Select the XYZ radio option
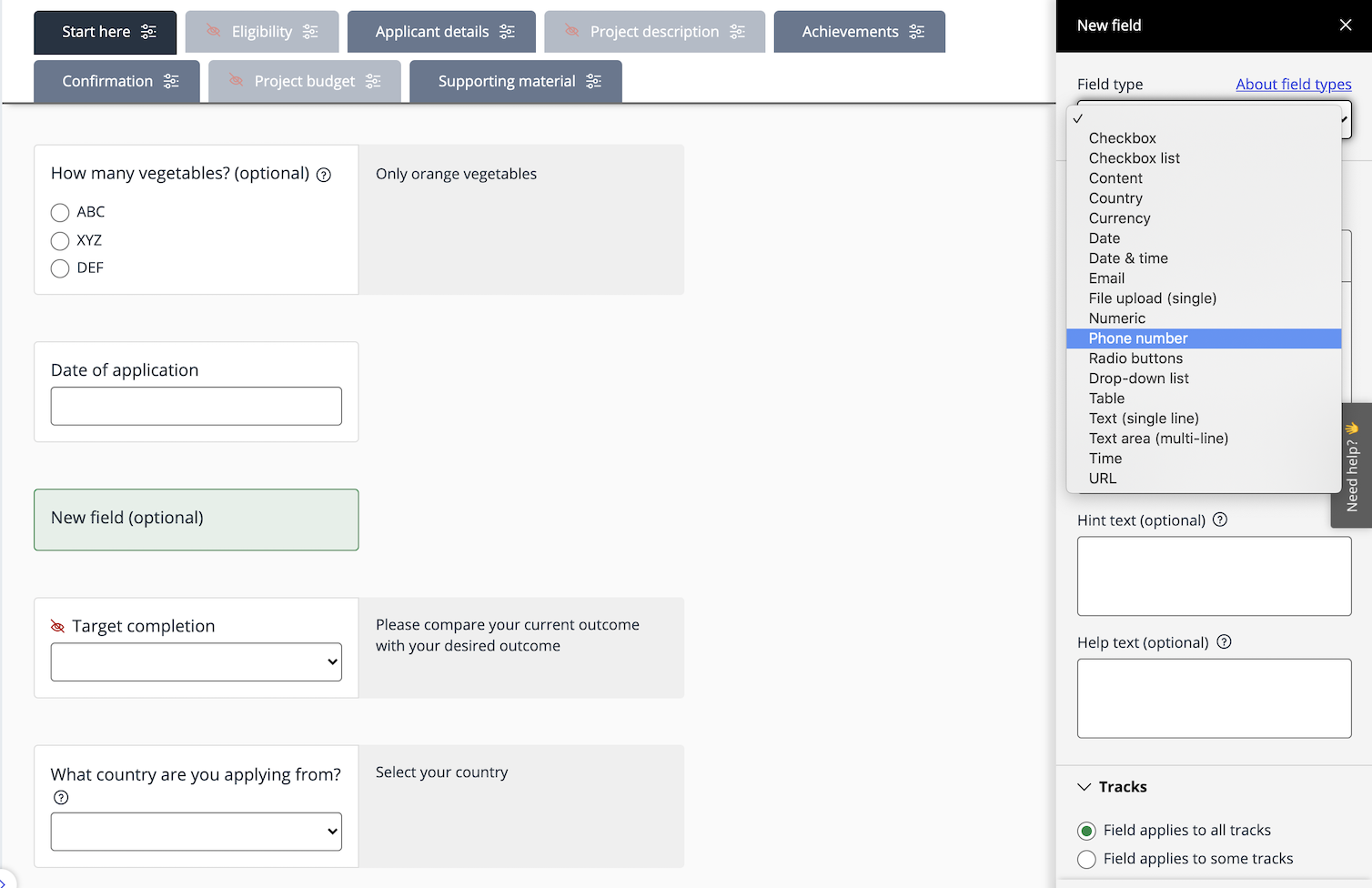 tap(60, 241)
